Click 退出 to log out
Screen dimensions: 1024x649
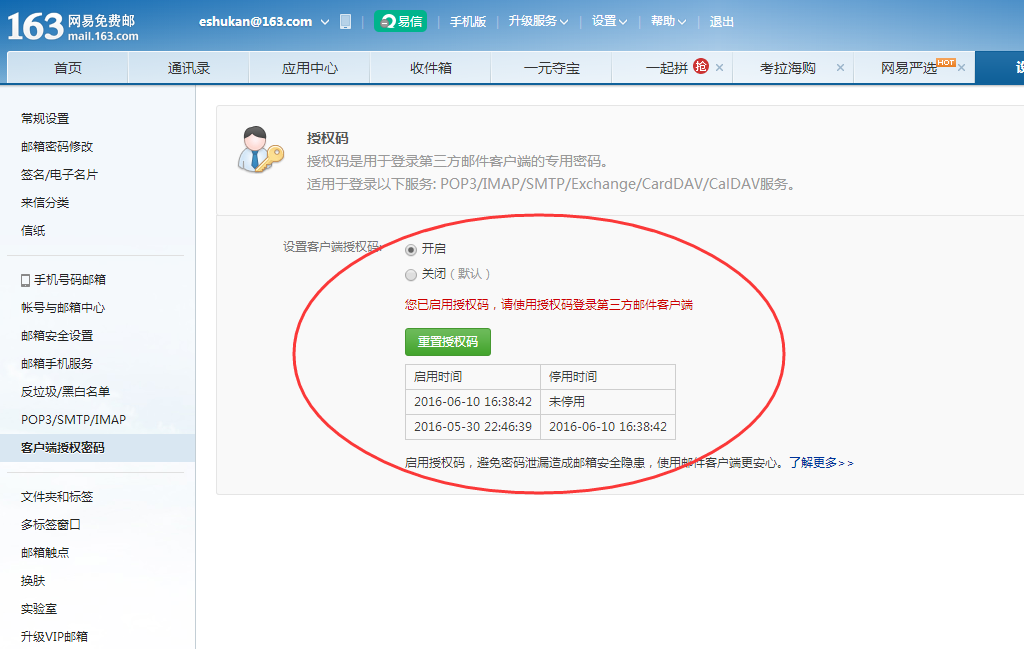[721, 20]
